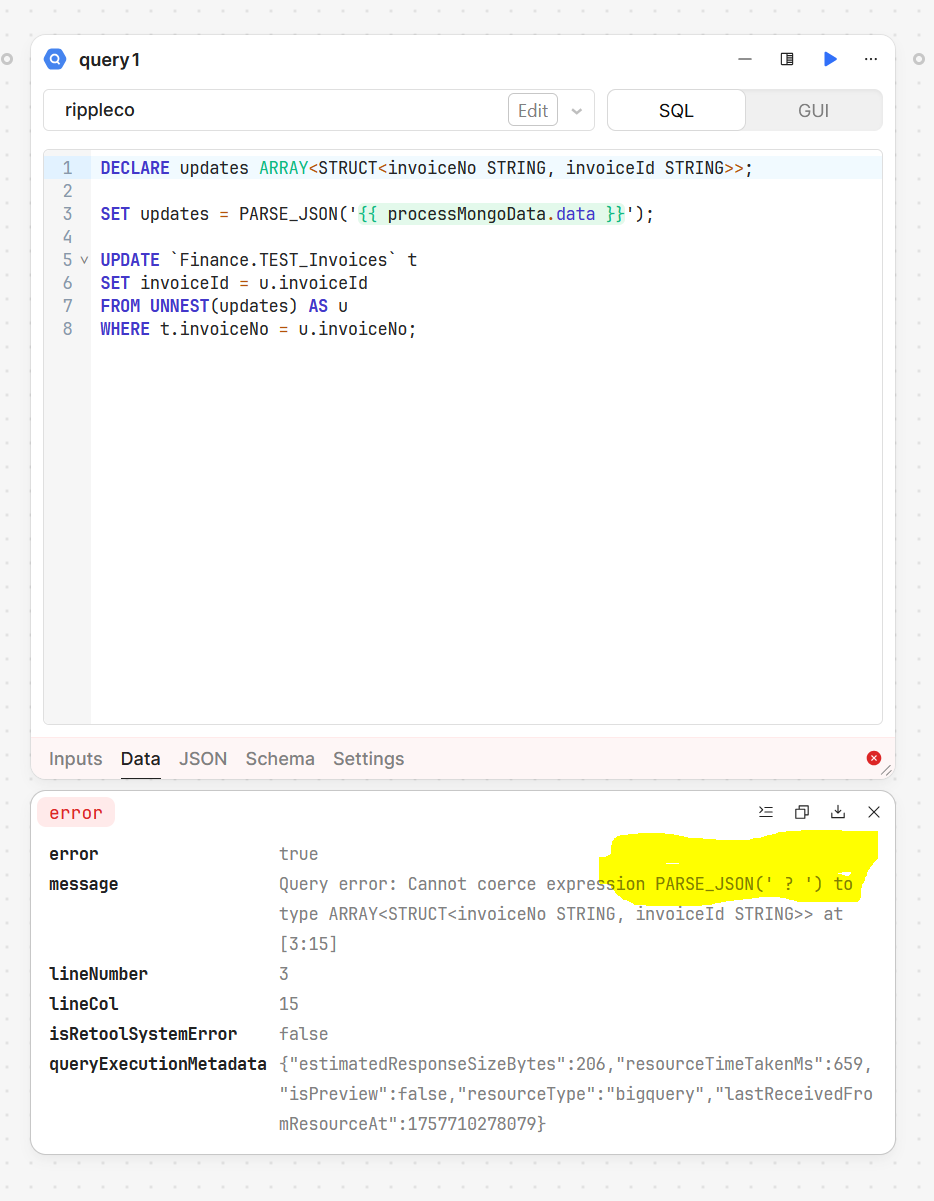Screen dimensions: 934x1201
Task: Switch query mode to SQL
Action: click(x=676, y=111)
